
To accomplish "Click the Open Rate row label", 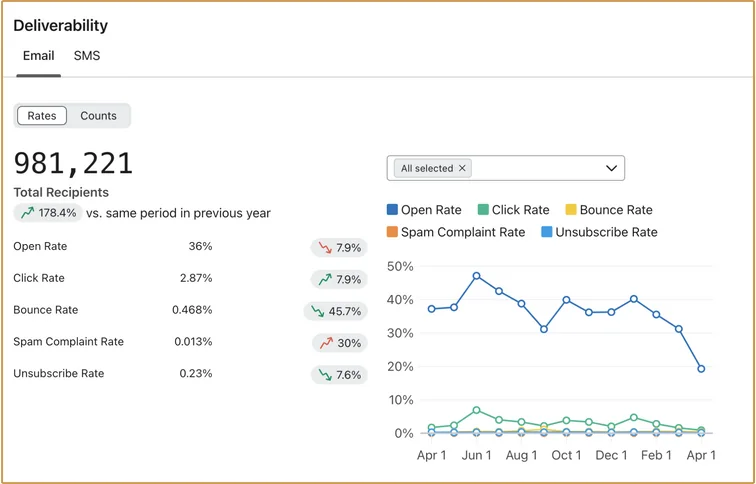I will [40, 246].
